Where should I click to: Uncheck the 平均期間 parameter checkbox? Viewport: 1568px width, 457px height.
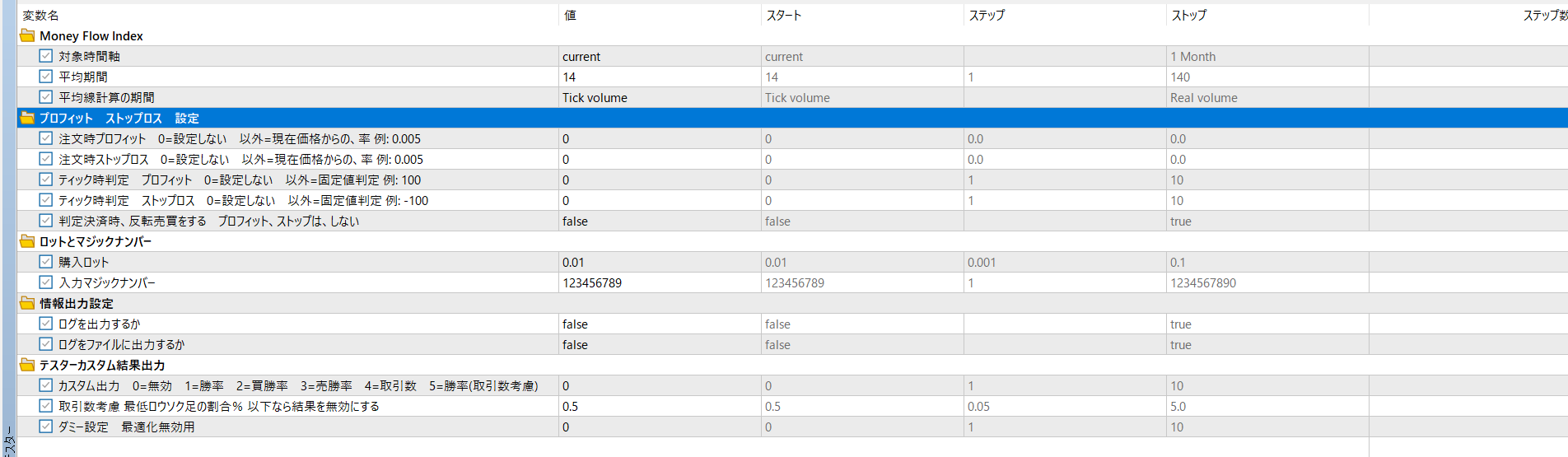46,77
